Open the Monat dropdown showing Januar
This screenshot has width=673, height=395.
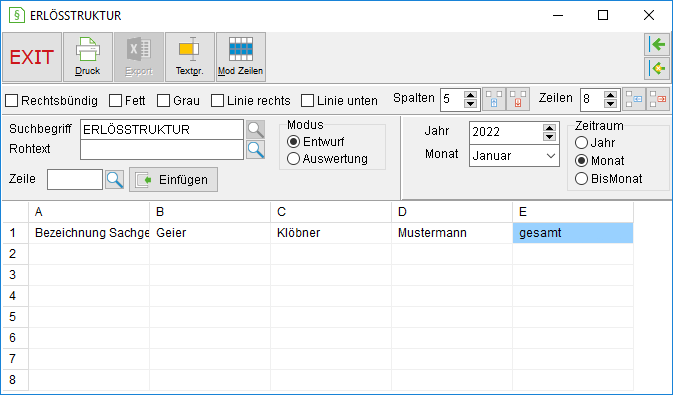tap(514, 156)
